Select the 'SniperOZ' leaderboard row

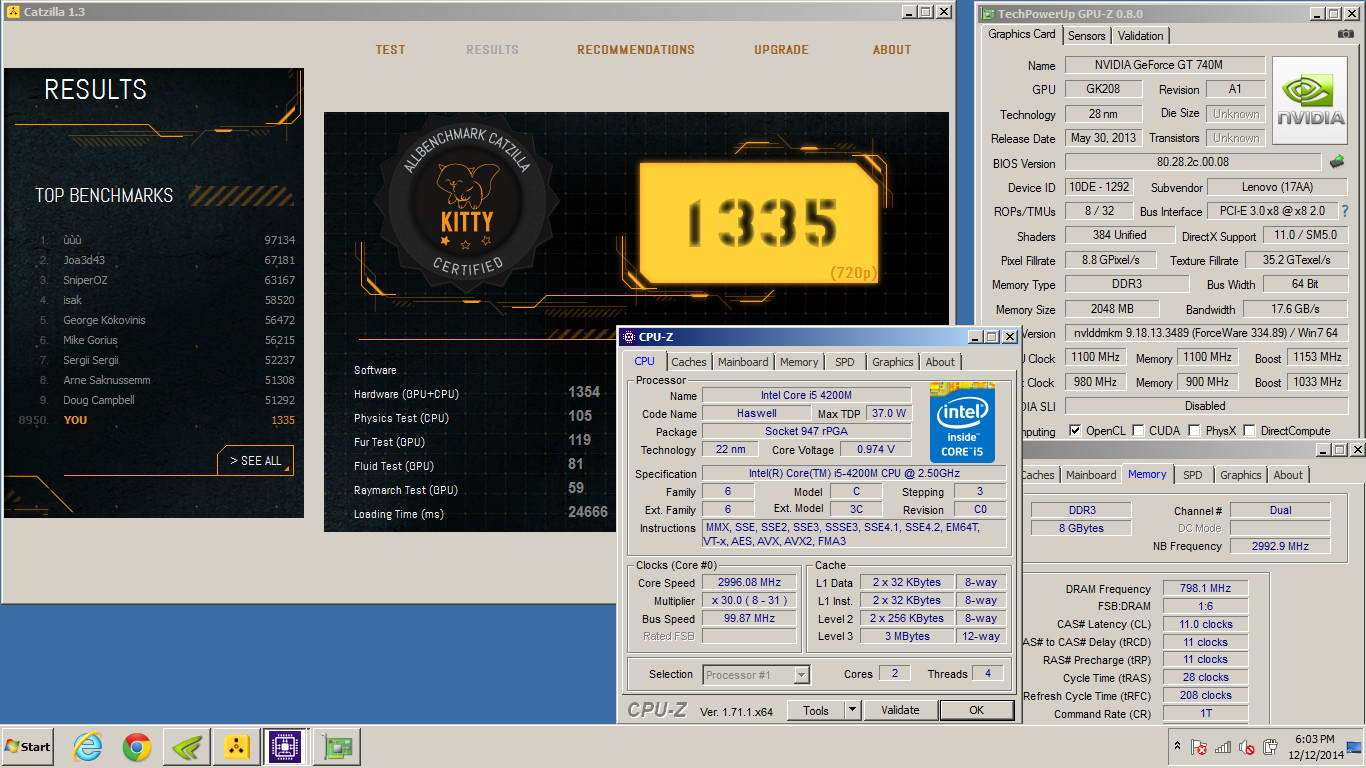point(167,280)
